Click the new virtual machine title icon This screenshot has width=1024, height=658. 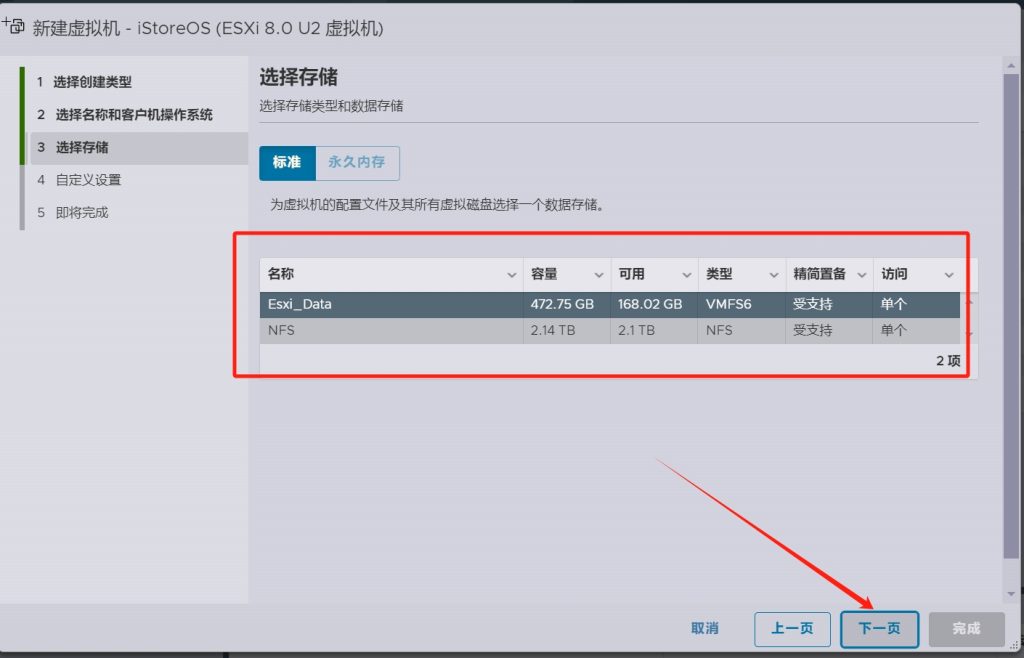coord(13,26)
